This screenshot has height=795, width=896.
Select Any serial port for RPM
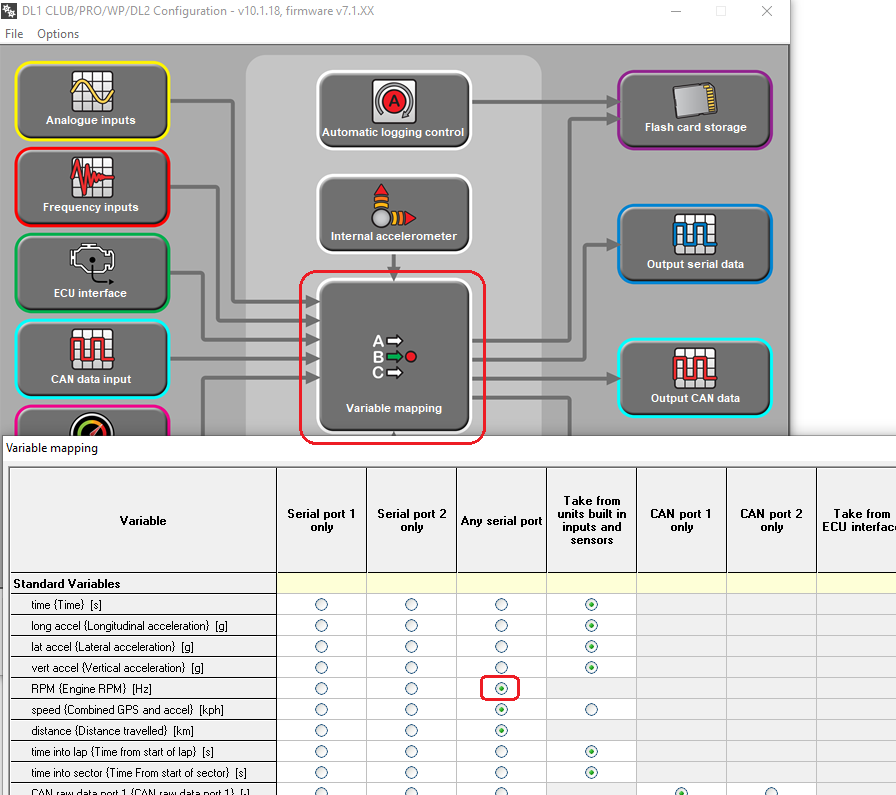click(x=501, y=688)
